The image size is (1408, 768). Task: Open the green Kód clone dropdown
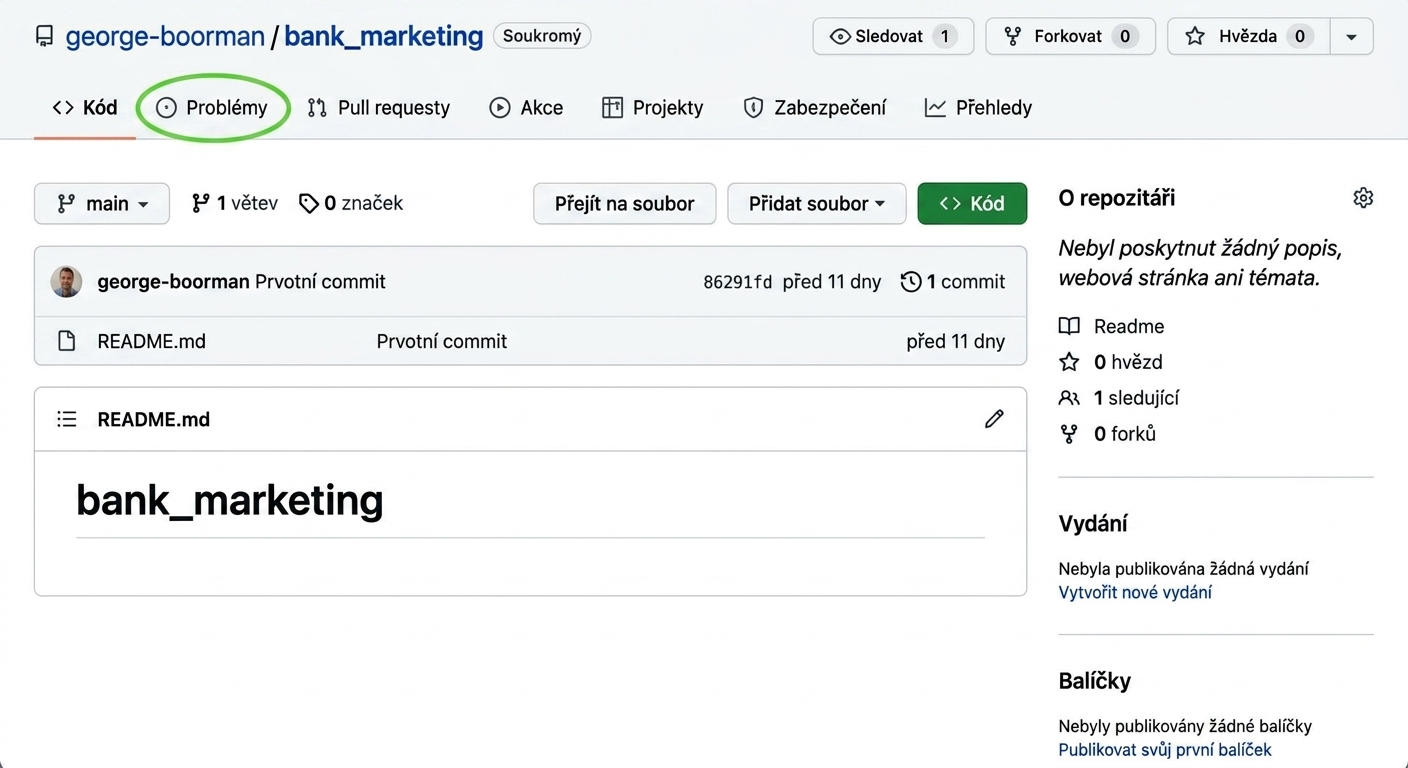click(x=972, y=203)
